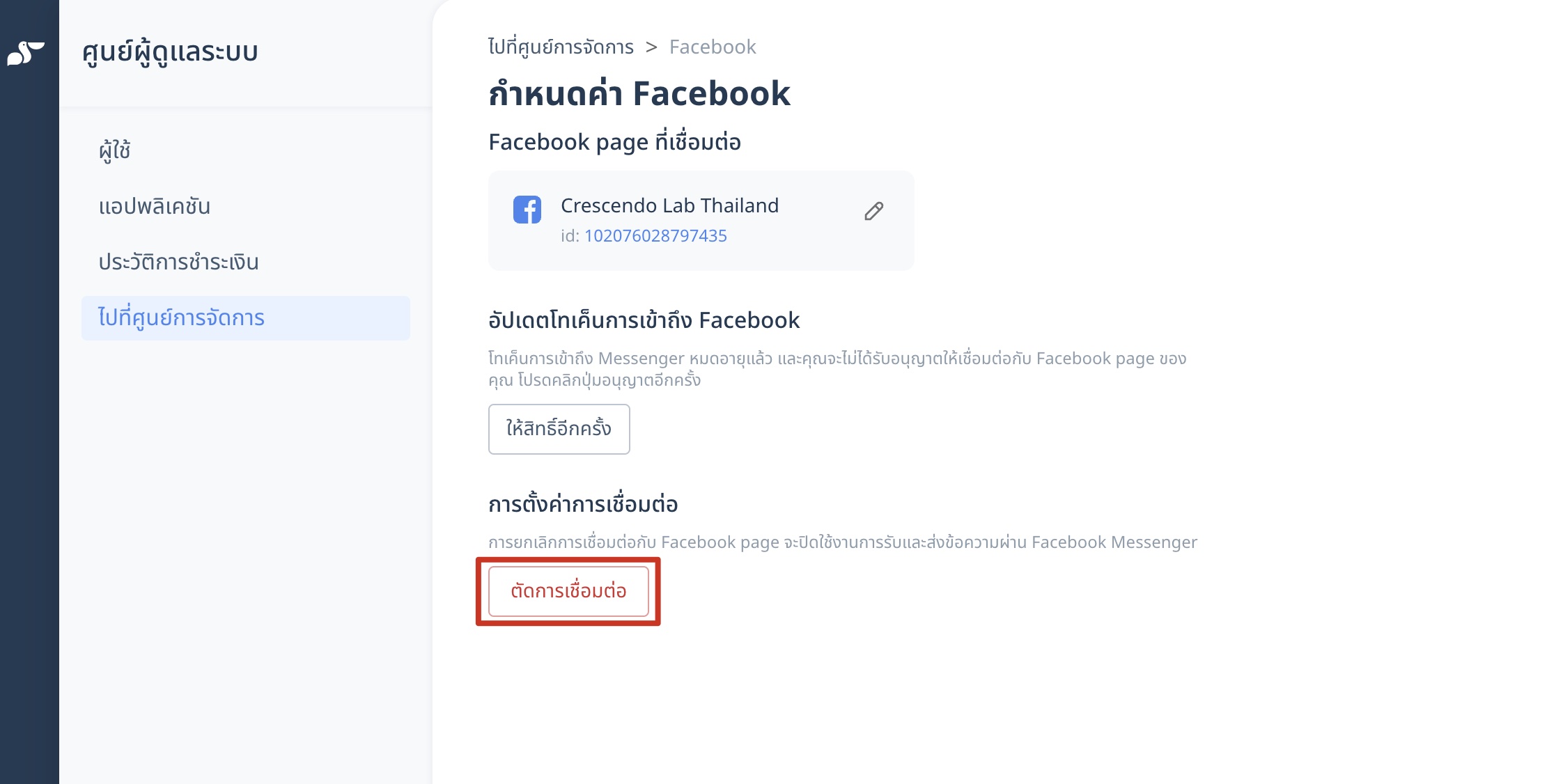
Task: Click the Facebook page ที่เชื่อมต่อ heading
Action: coord(614,141)
